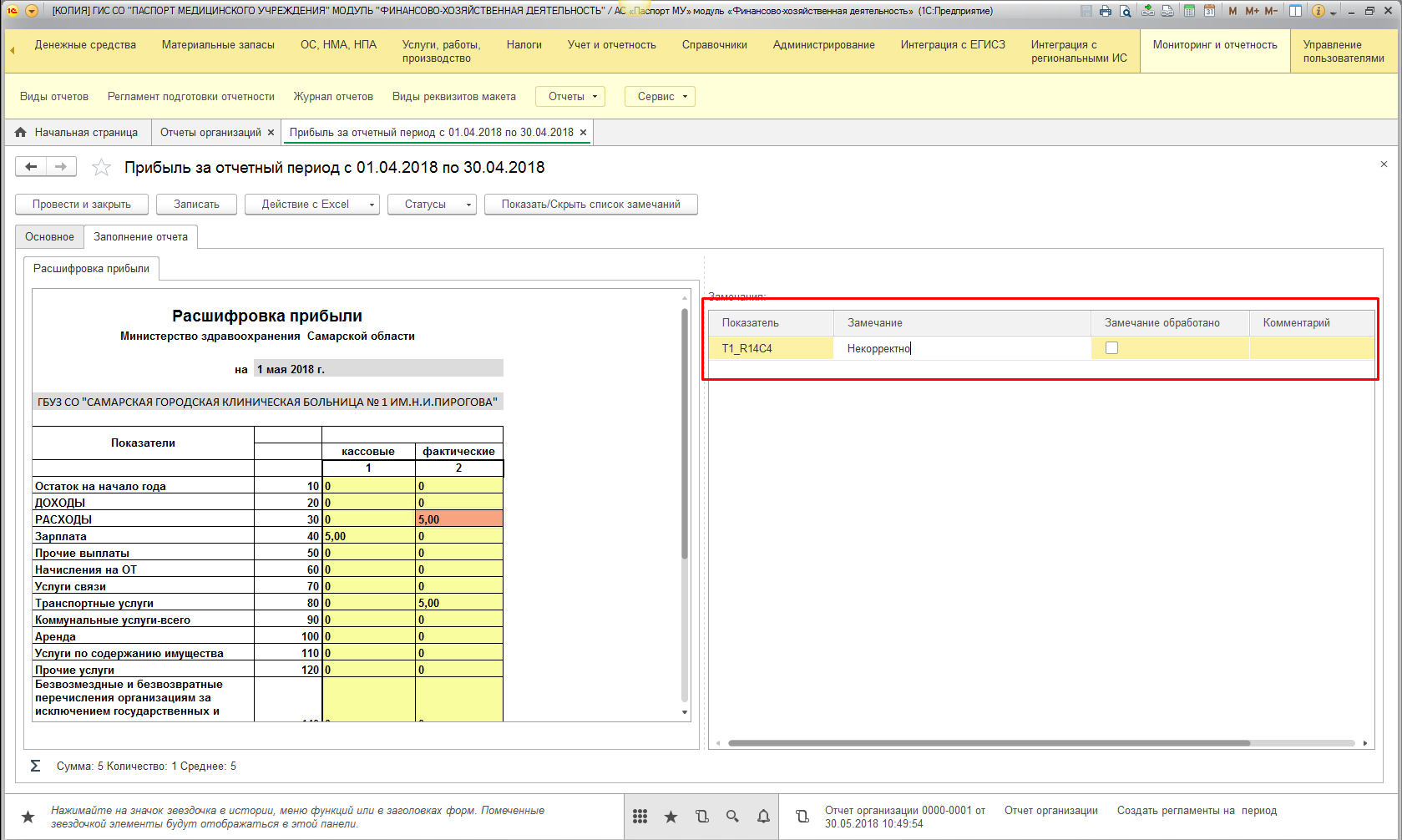The height and width of the screenshot is (840, 1402).
Task: Expand the 'Сервис' dropdown menu
Action: click(x=660, y=97)
